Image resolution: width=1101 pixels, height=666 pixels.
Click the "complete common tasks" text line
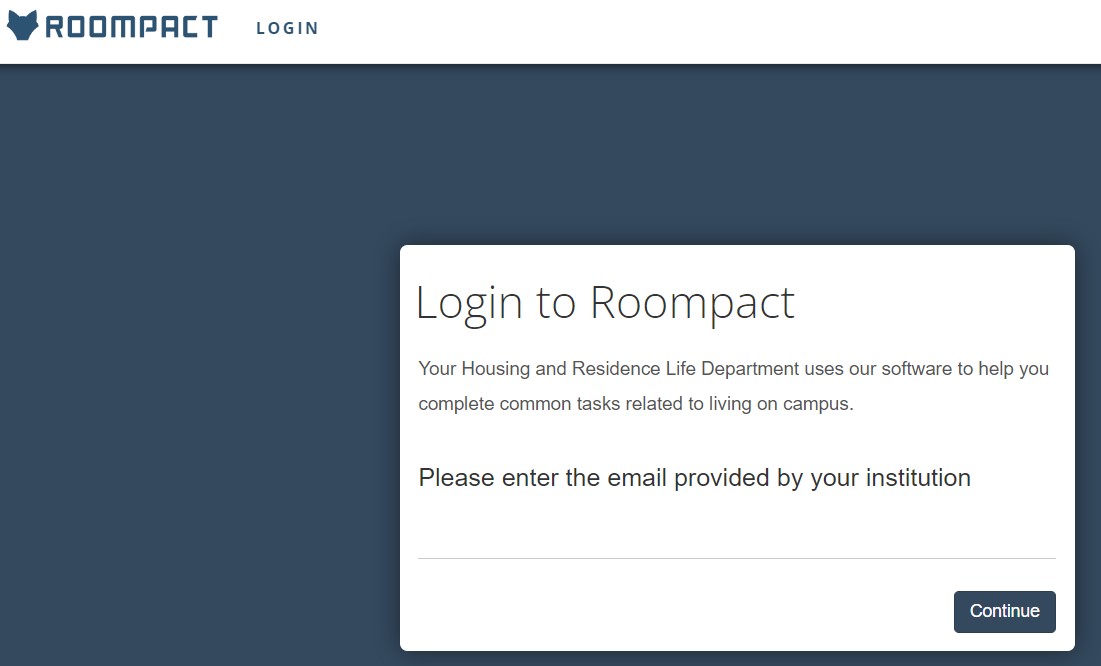[635, 405]
